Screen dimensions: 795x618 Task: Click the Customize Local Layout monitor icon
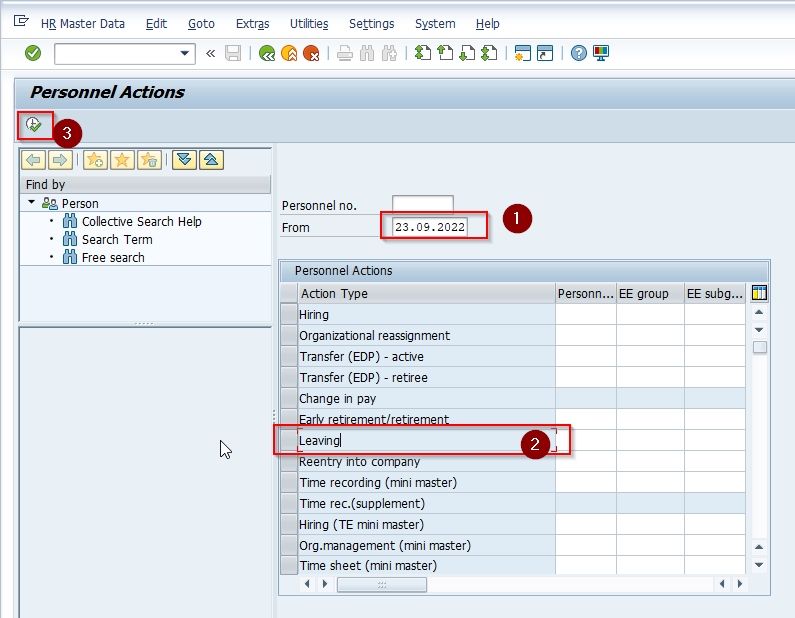pyautogui.click(x=601, y=53)
